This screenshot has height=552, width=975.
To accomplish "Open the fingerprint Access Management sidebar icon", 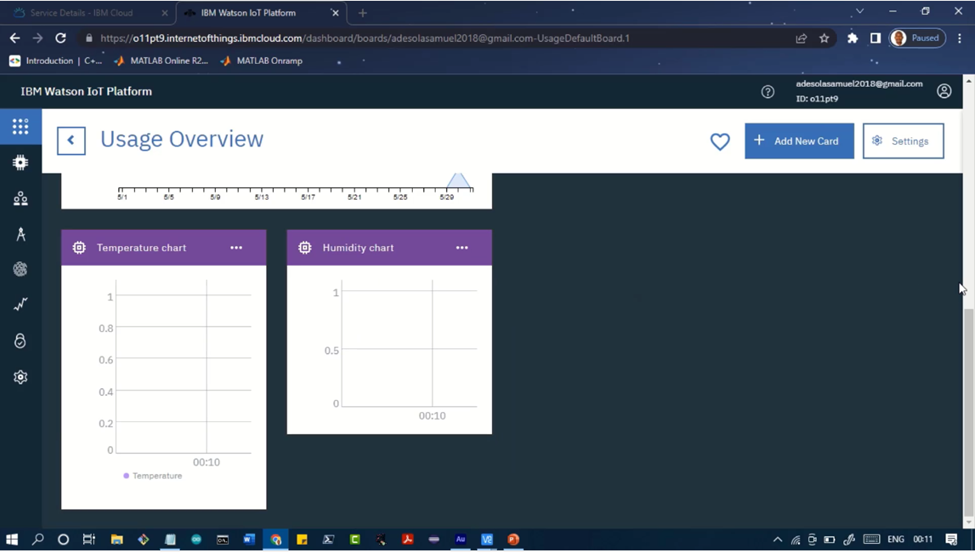I will click(21, 269).
